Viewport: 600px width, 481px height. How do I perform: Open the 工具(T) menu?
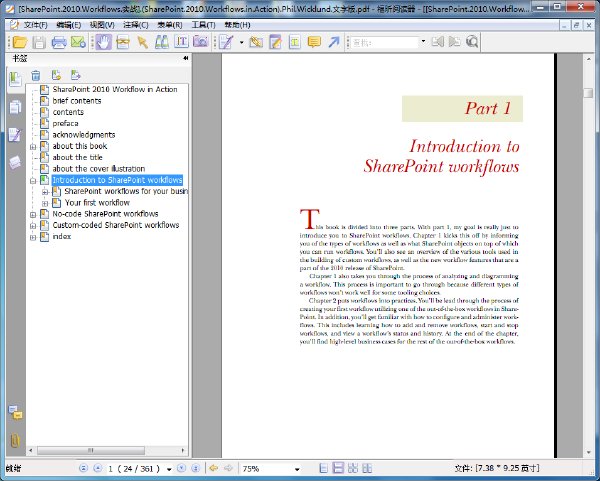click(204, 25)
